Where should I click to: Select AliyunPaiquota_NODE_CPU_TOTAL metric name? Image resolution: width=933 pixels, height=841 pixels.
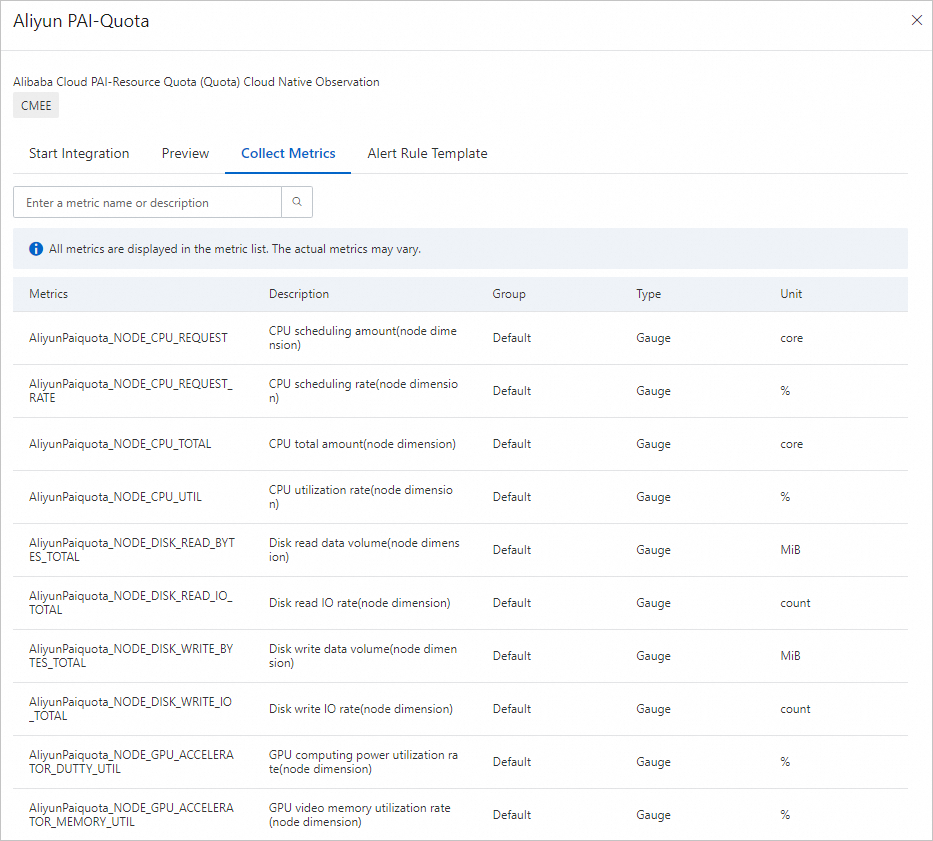pyautogui.click(x=120, y=444)
